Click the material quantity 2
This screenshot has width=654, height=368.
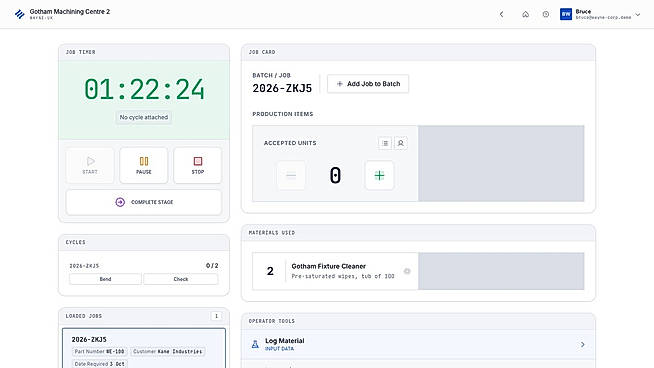pyautogui.click(x=270, y=271)
